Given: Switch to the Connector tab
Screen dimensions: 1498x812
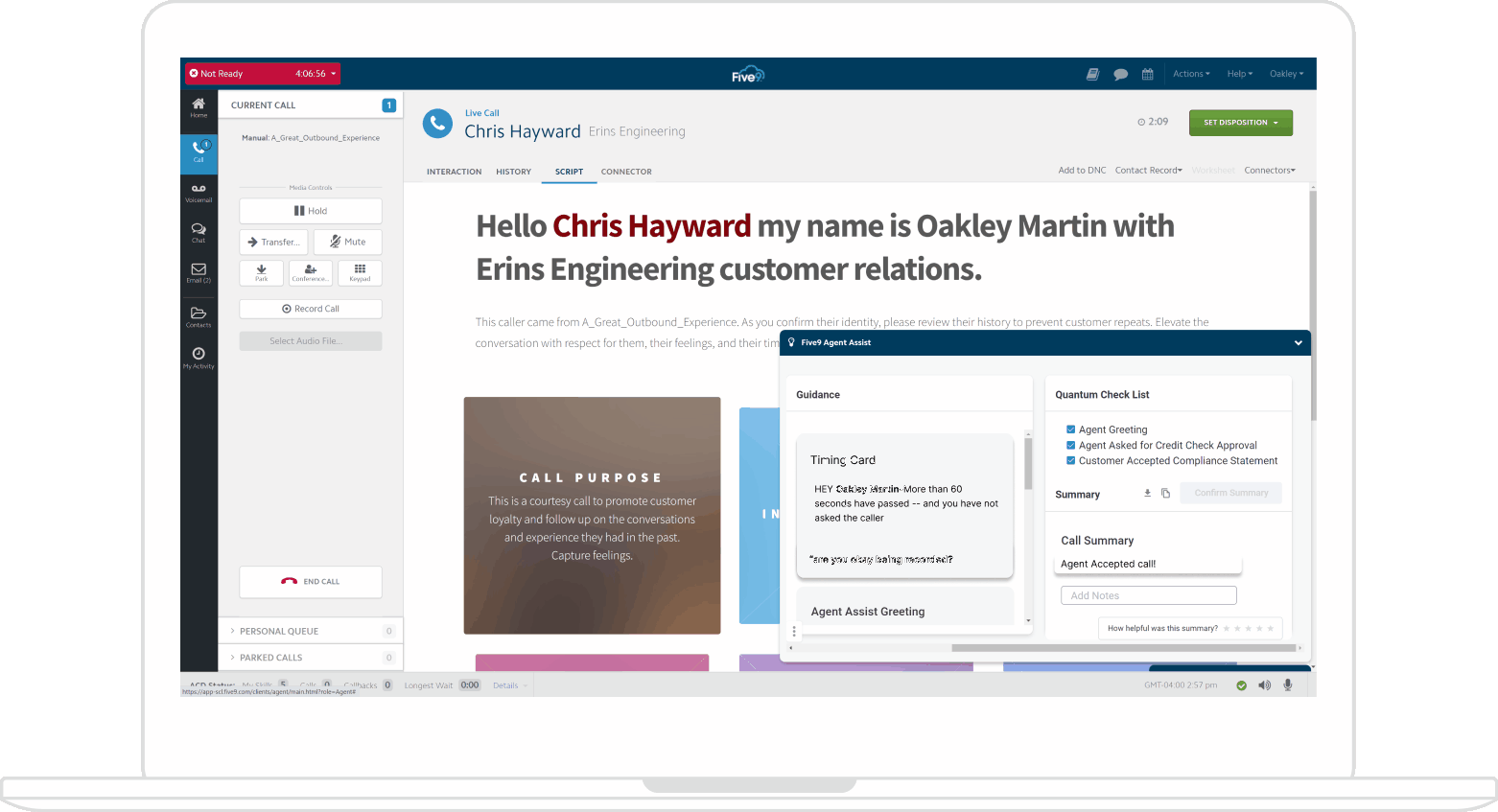Looking at the screenshot, I should click(626, 172).
